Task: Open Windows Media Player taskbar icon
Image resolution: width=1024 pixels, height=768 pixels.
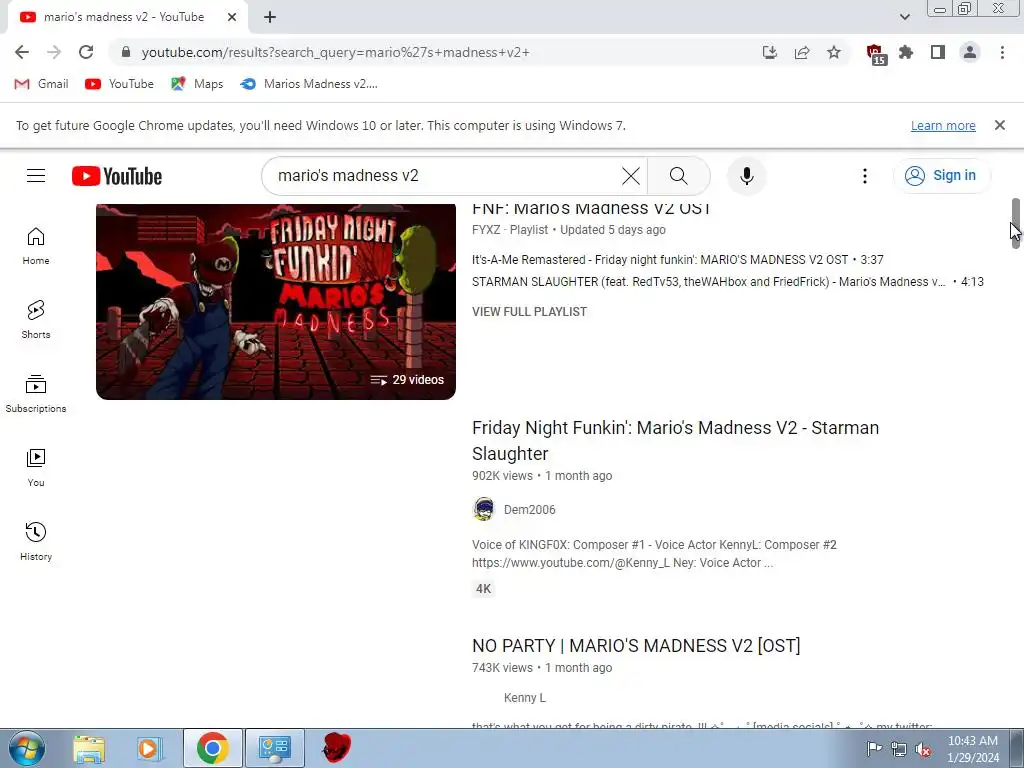Action: coord(149,748)
